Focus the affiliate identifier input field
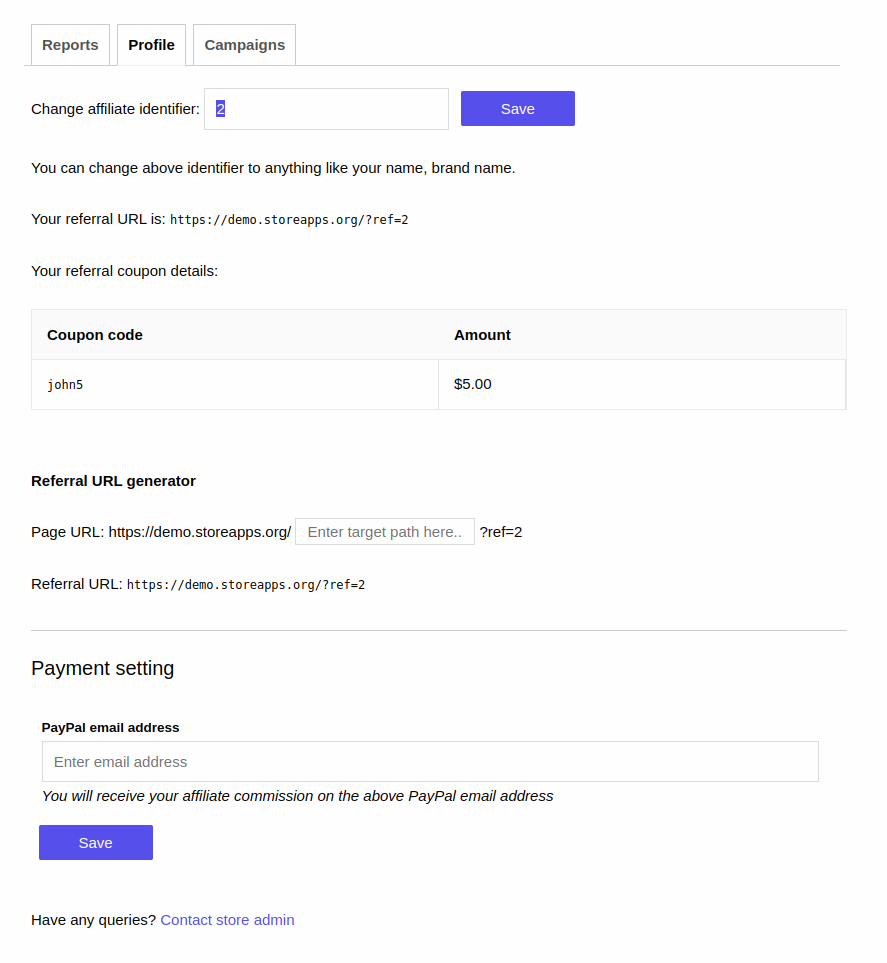887x963 pixels. point(326,109)
